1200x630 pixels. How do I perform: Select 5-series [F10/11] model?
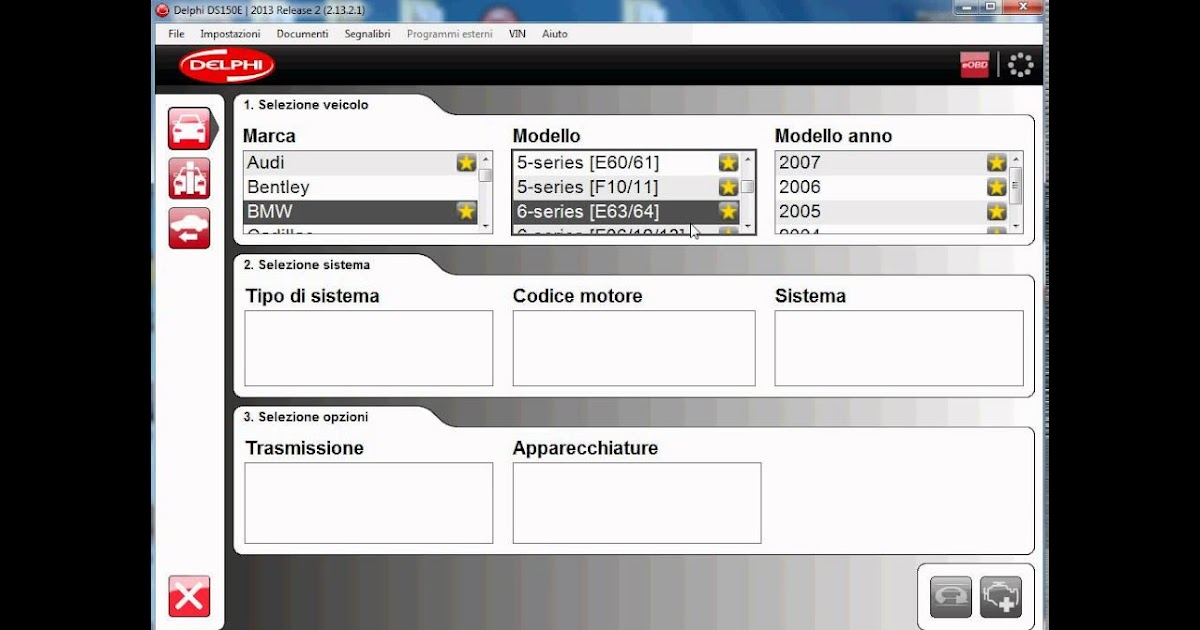[626, 187]
